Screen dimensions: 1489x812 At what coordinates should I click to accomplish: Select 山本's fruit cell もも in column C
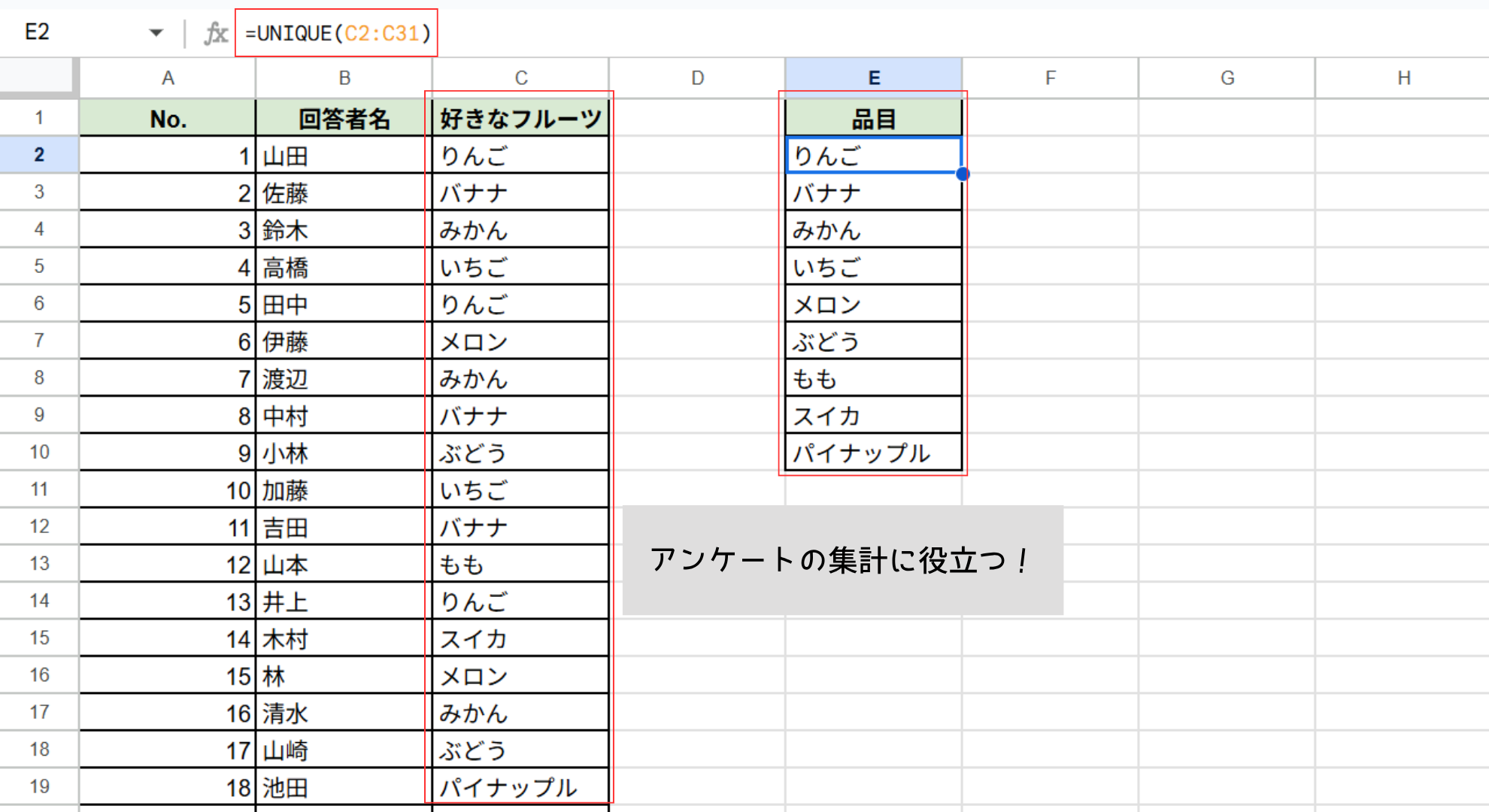coord(520,564)
